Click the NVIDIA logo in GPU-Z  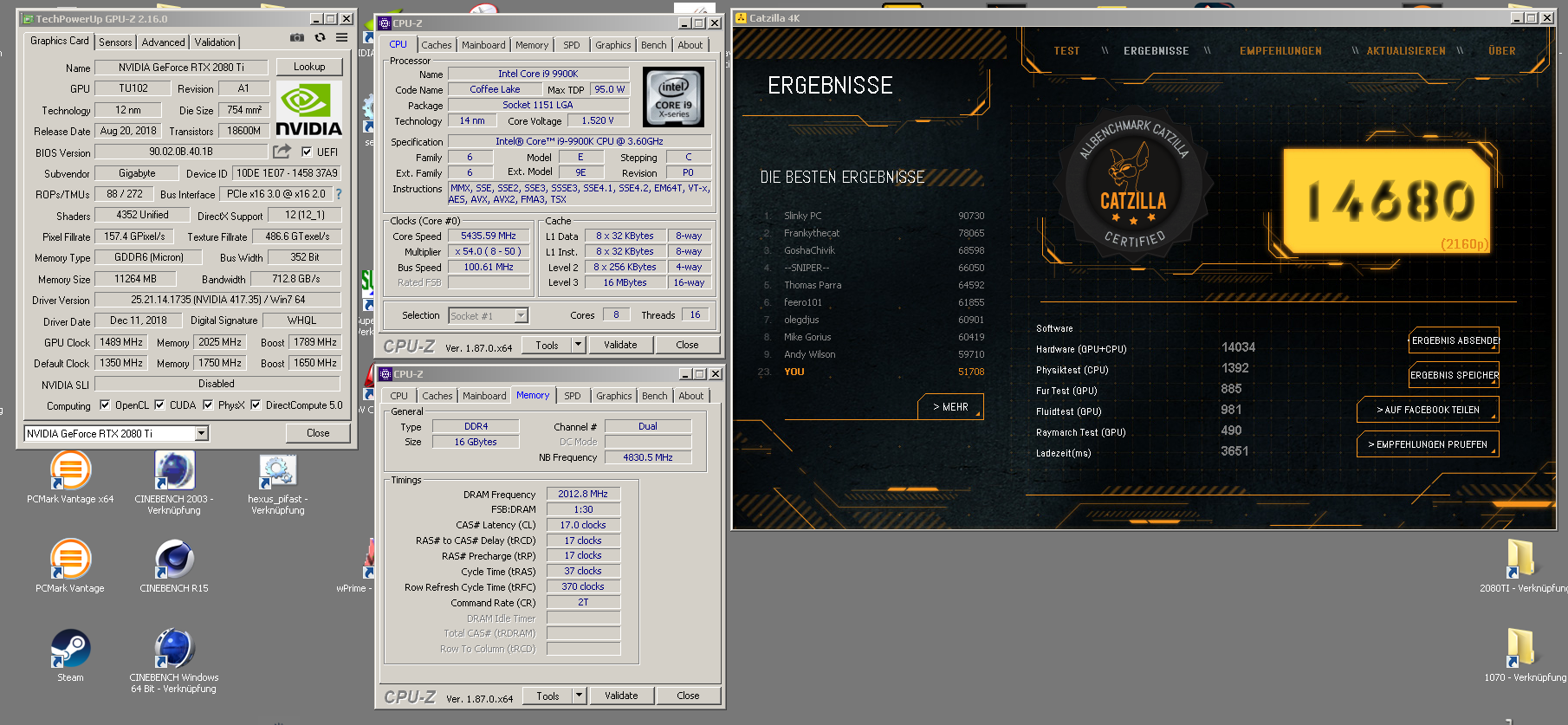pyautogui.click(x=308, y=110)
